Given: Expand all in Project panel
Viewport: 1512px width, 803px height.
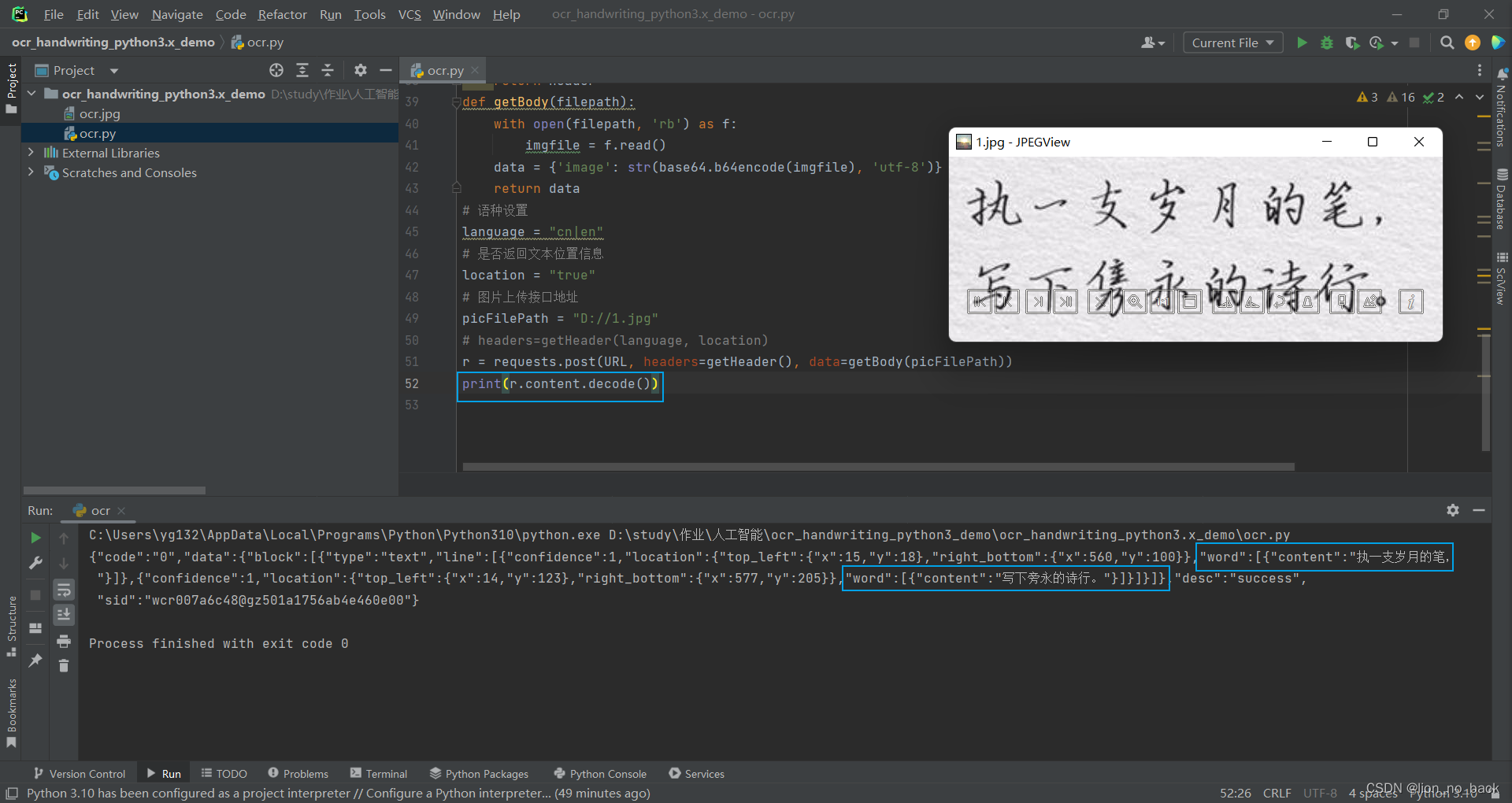Looking at the screenshot, I should click(x=302, y=70).
